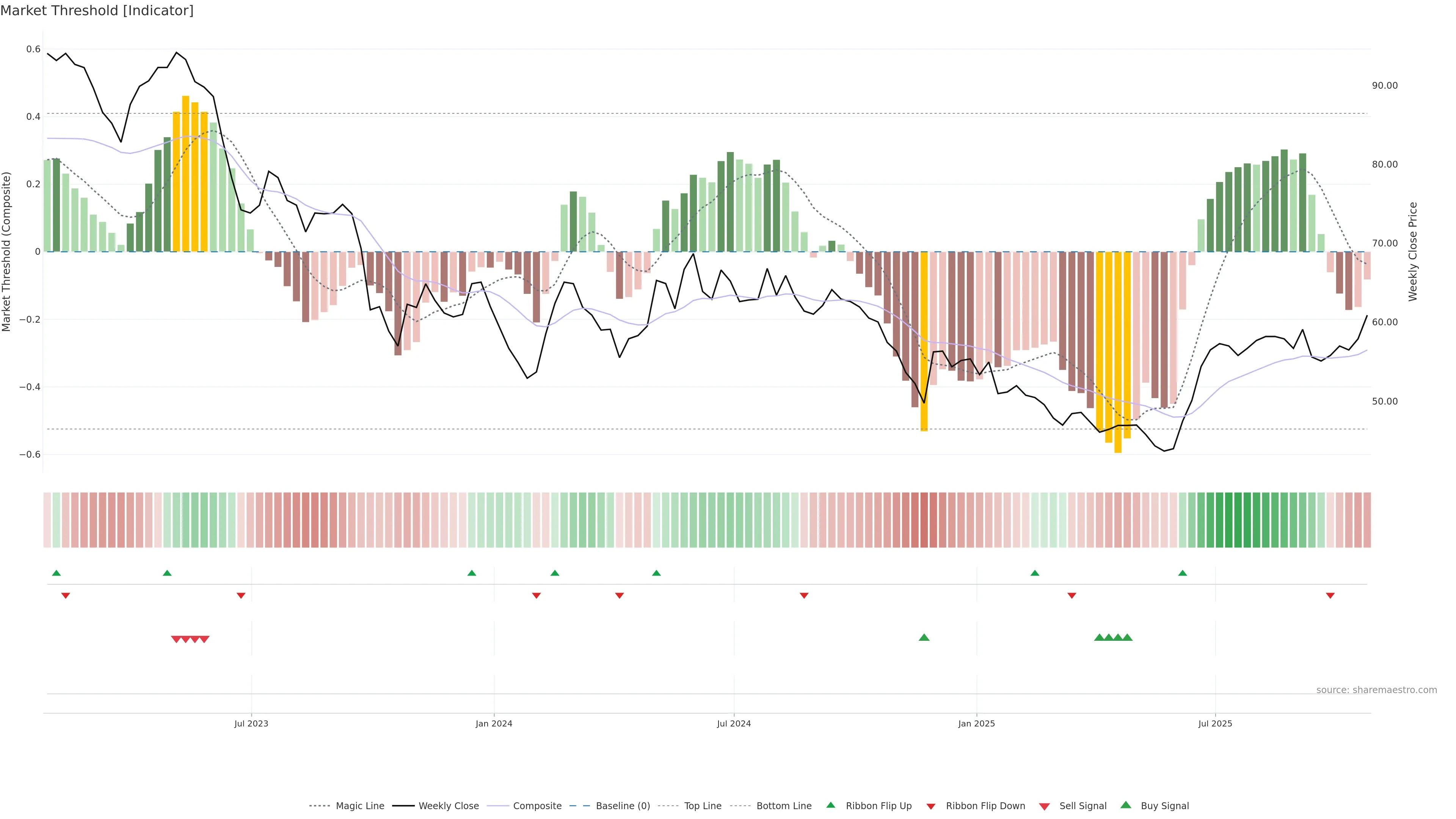The width and height of the screenshot is (1456, 819).
Task: Click the Ribbon Flip Down legend triangle
Action: coord(931,806)
